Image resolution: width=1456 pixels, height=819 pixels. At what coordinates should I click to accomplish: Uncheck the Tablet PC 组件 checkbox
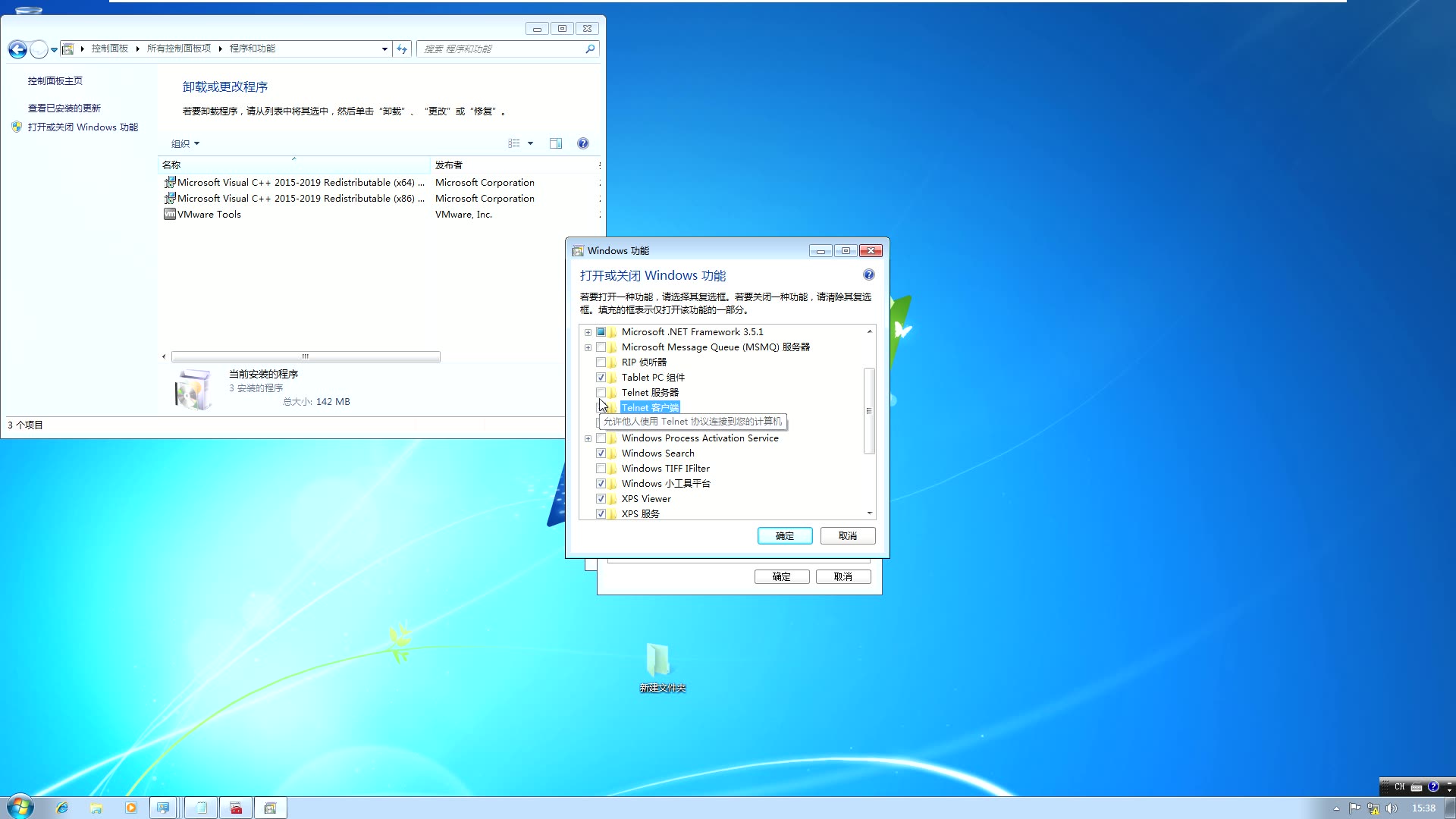click(x=601, y=378)
